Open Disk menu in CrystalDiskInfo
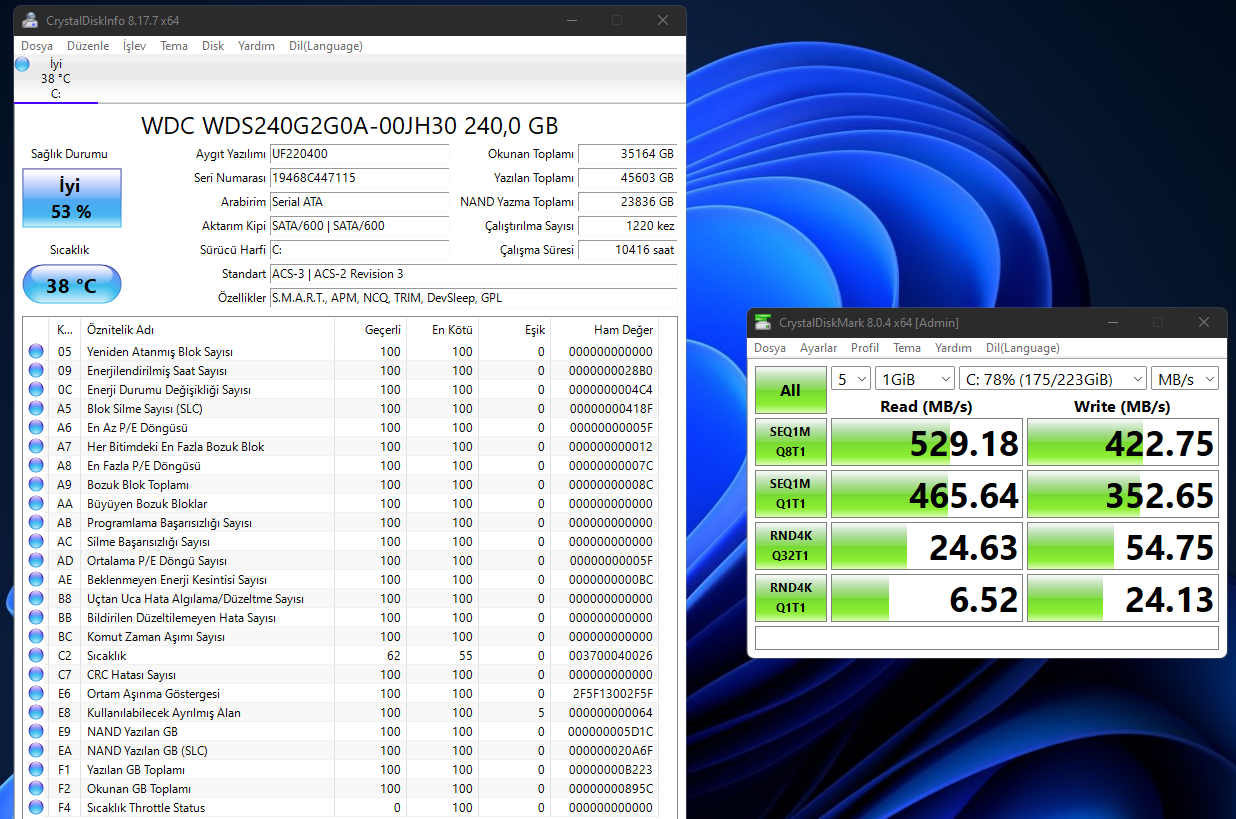Screen dimensions: 1236x819 (213, 46)
